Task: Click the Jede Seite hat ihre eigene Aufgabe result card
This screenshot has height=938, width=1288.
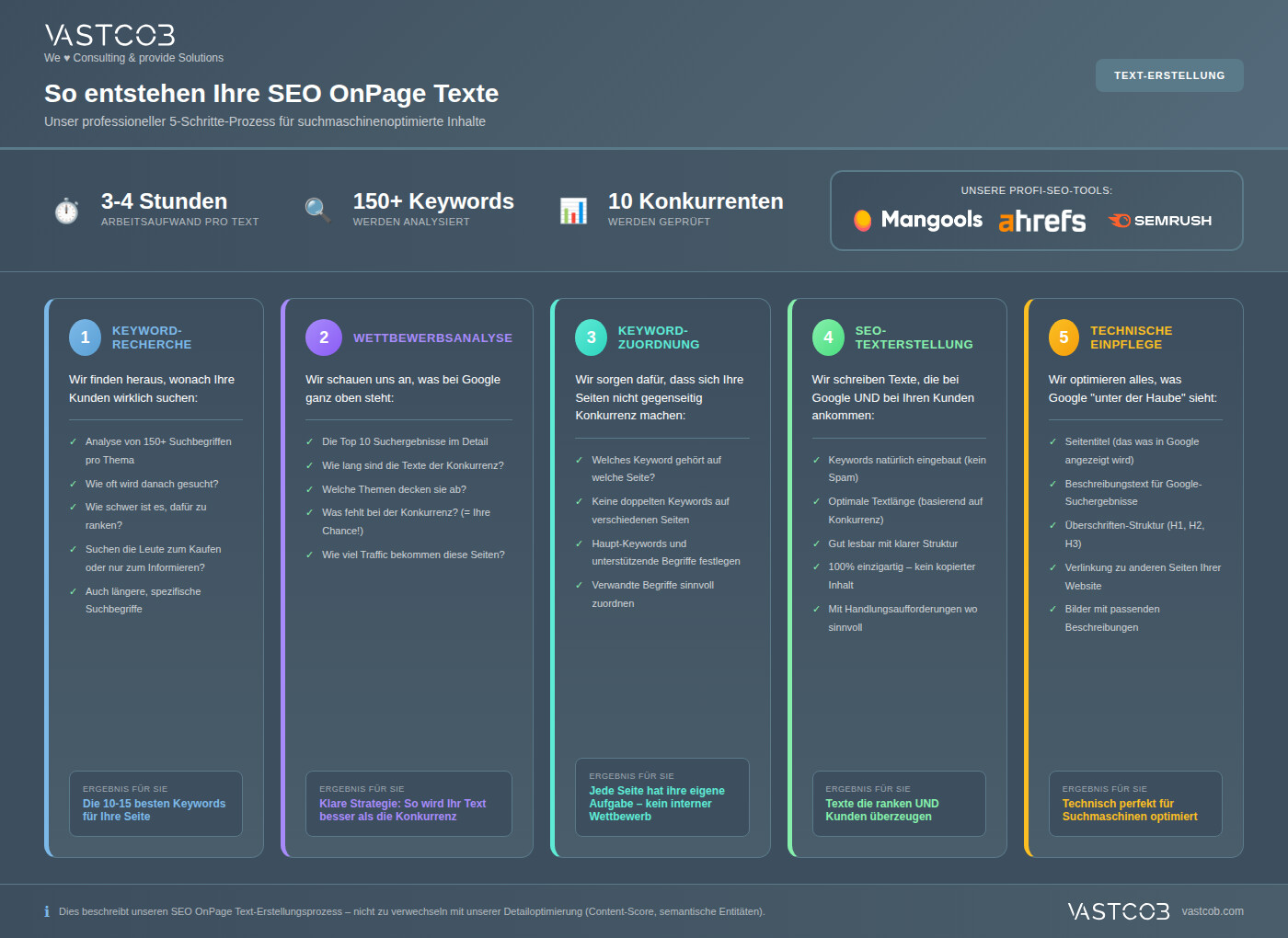Action: pyautogui.click(x=662, y=797)
